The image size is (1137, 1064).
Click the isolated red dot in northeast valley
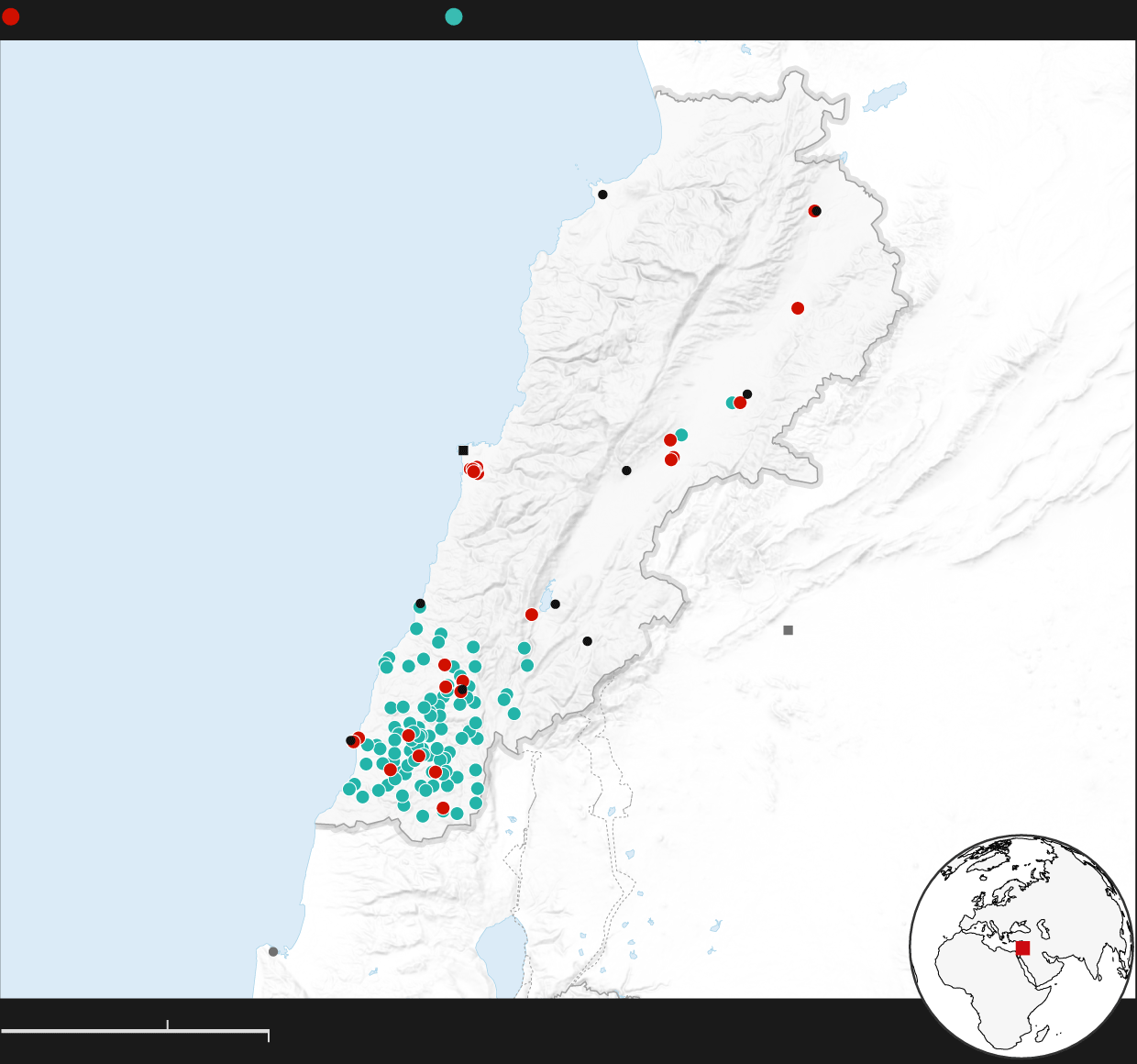click(798, 308)
